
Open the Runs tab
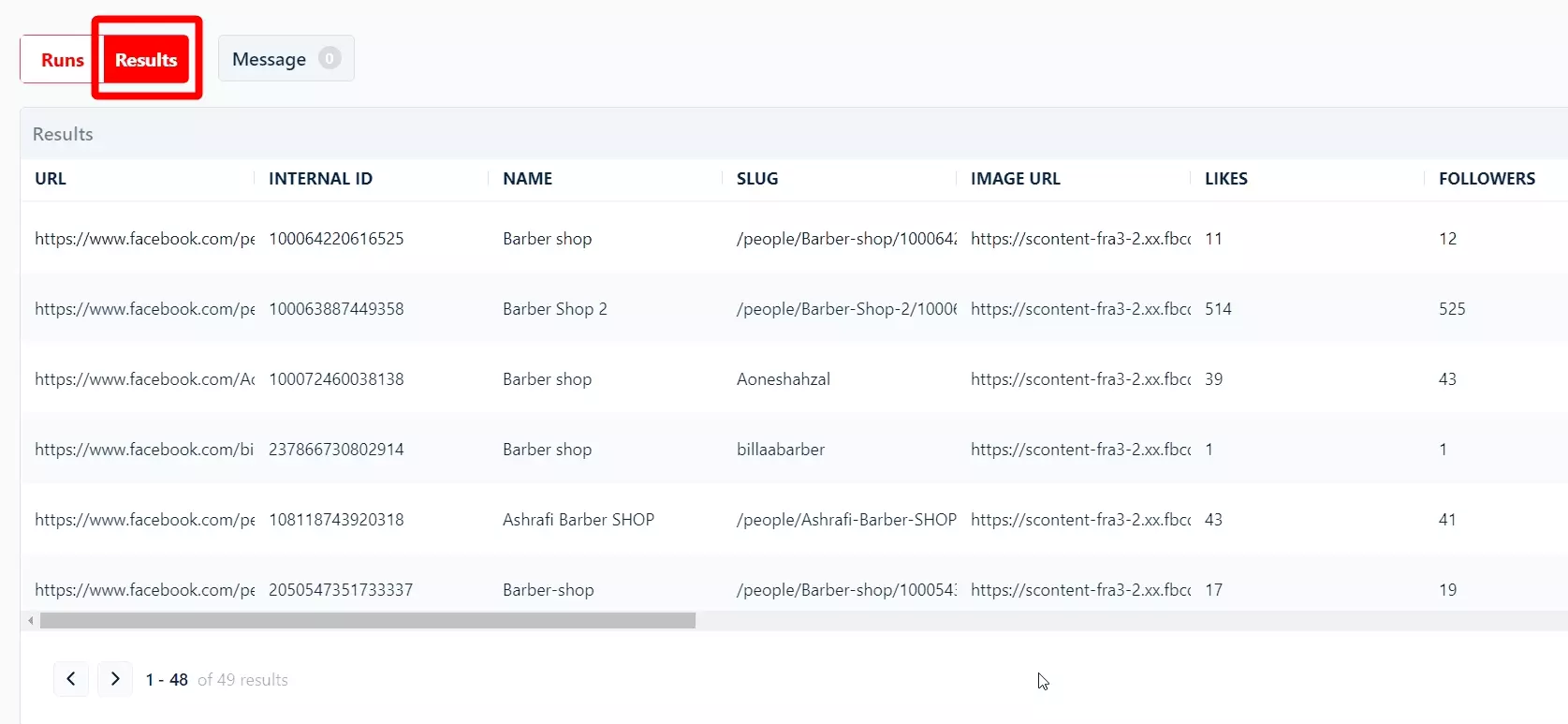tap(62, 60)
